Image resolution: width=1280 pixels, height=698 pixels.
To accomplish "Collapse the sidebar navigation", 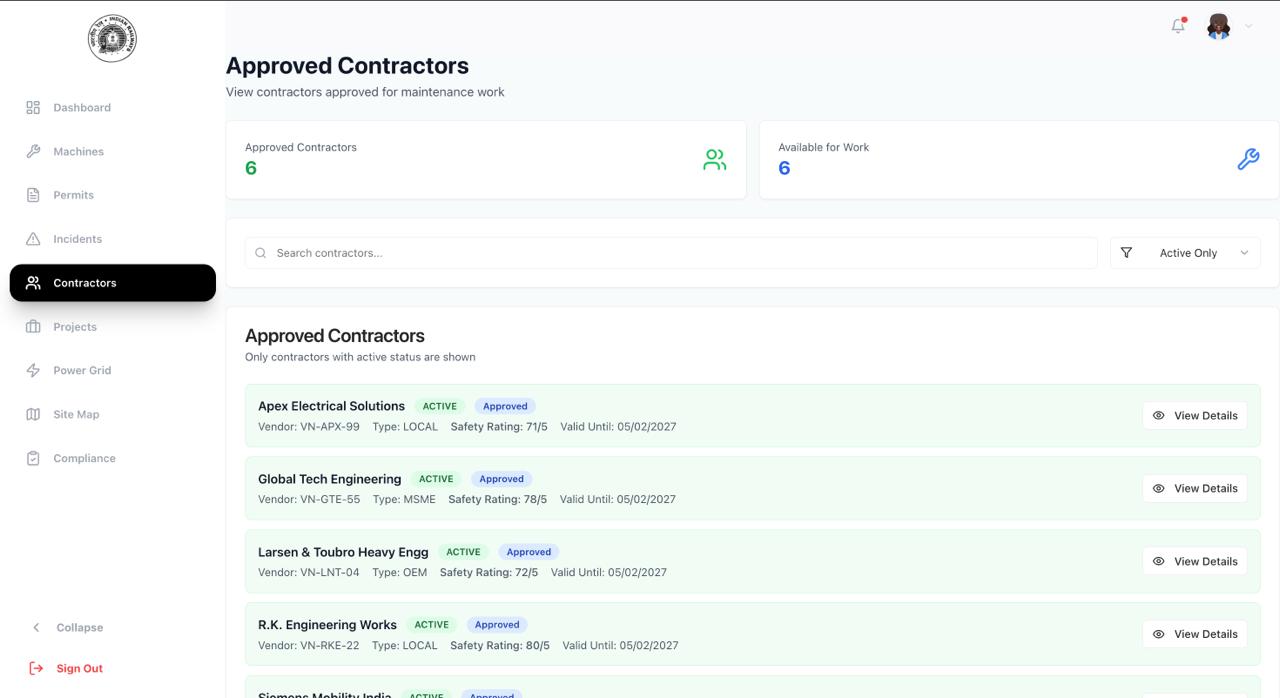I will 67,627.
